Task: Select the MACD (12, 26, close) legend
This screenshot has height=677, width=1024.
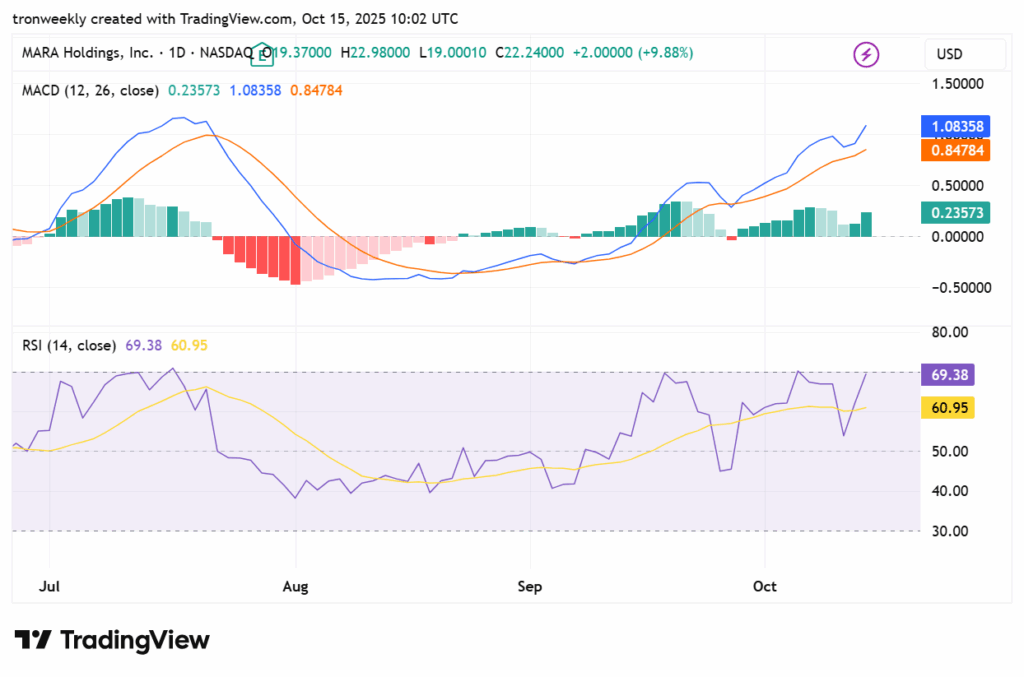Action: 90,90
